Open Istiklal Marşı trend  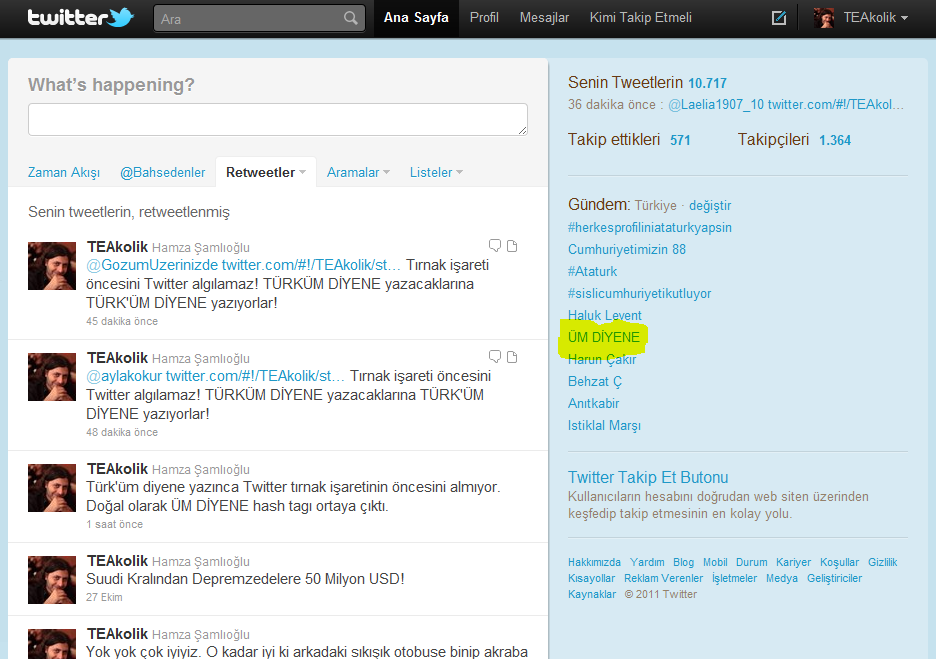pos(604,426)
